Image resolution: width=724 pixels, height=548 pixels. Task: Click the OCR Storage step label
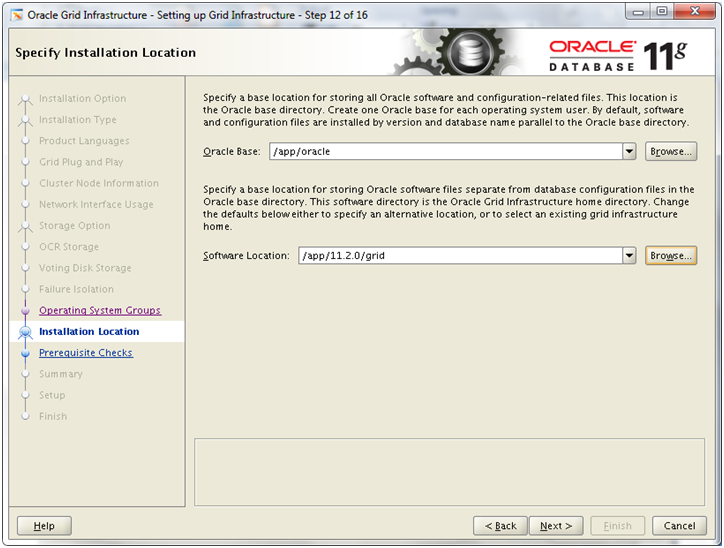point(69,247)
